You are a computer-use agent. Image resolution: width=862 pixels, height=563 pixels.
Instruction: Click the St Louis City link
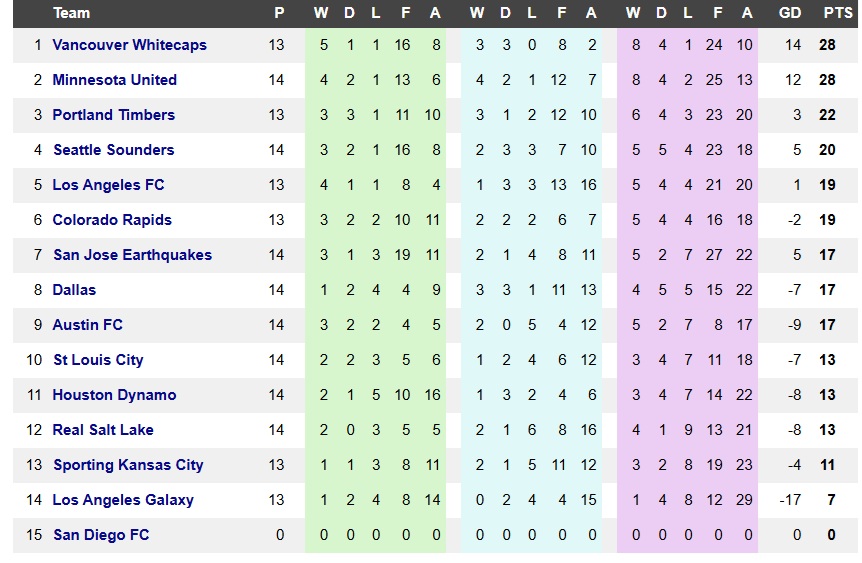(x=98, y=360)
